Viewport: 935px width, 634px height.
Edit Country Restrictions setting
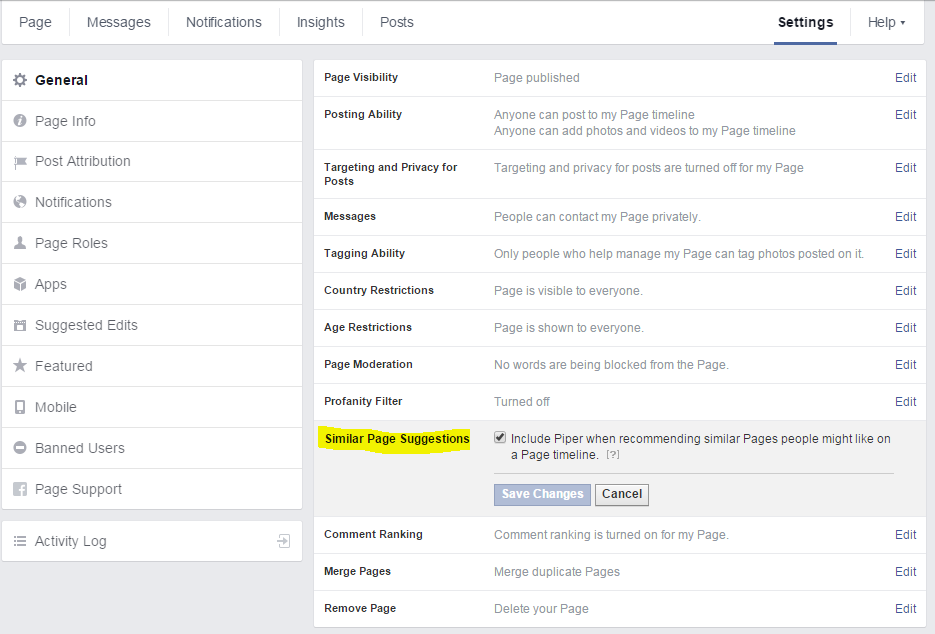(x=905, y=290)
